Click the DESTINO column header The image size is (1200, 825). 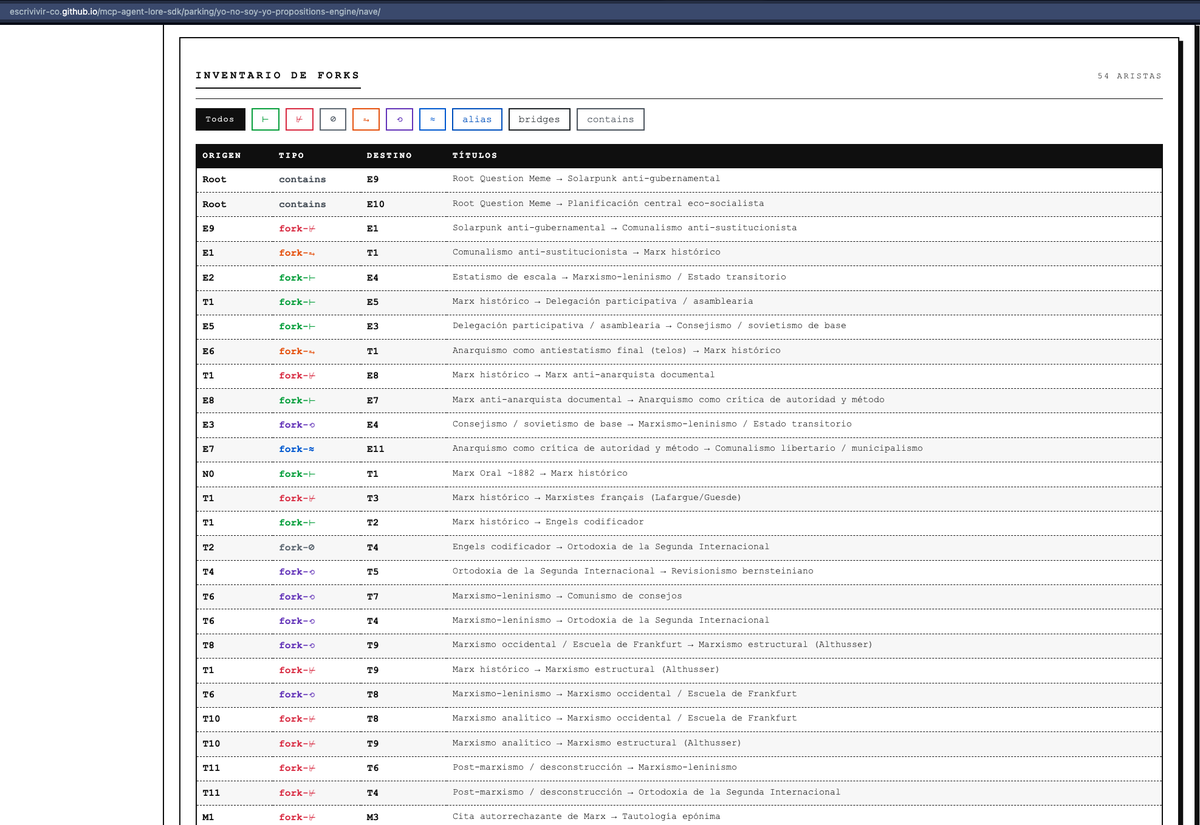[x=390, y=156]
